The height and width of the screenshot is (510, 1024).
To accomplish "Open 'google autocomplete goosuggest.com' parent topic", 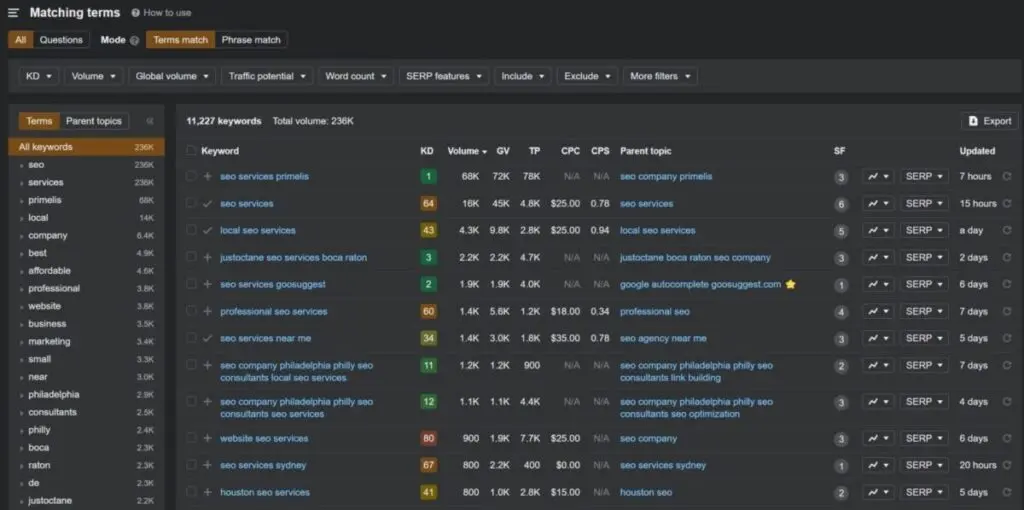I will [x=700, y=284].
